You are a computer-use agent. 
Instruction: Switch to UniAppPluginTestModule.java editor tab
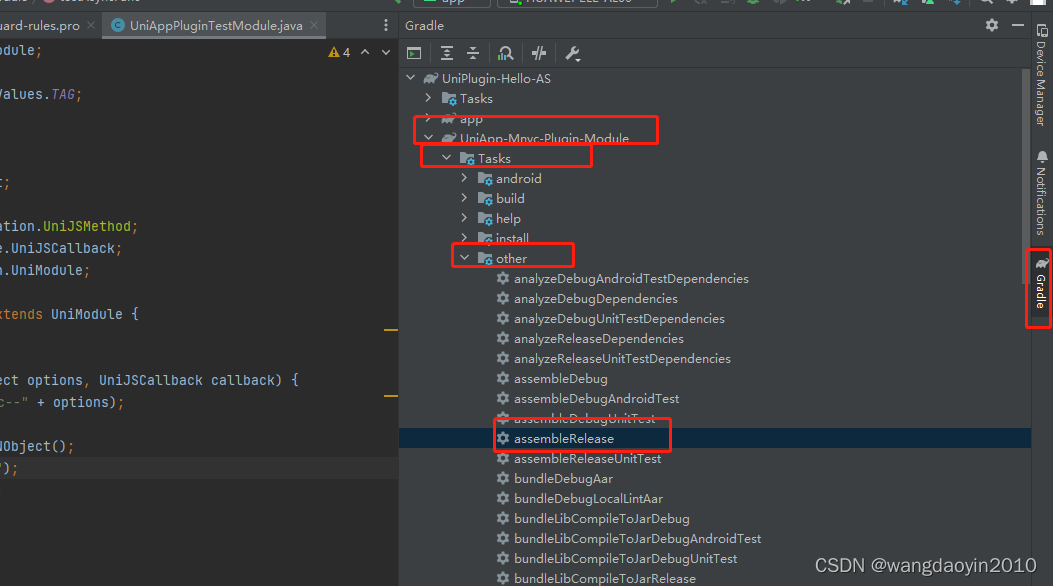[x=216, y=26]
